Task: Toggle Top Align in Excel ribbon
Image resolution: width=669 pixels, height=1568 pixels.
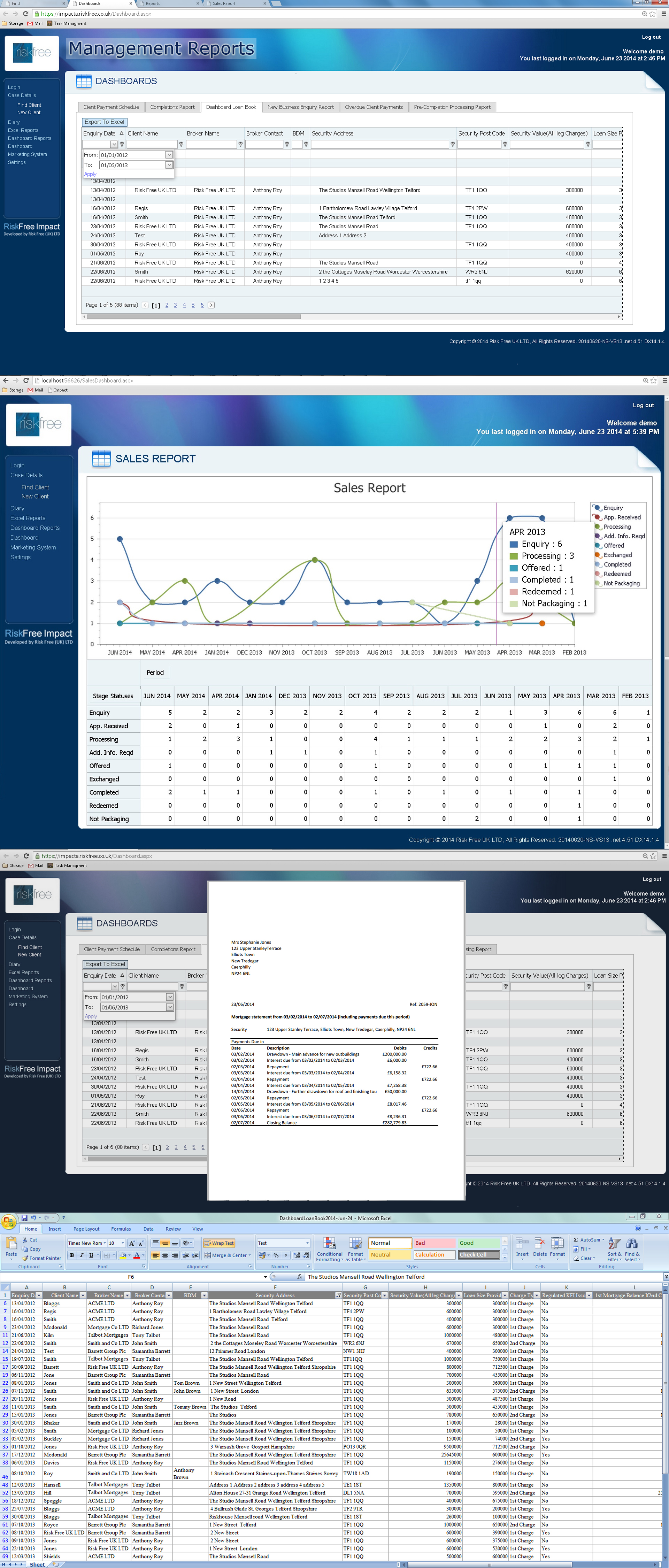Action: tap(155, 1243)
